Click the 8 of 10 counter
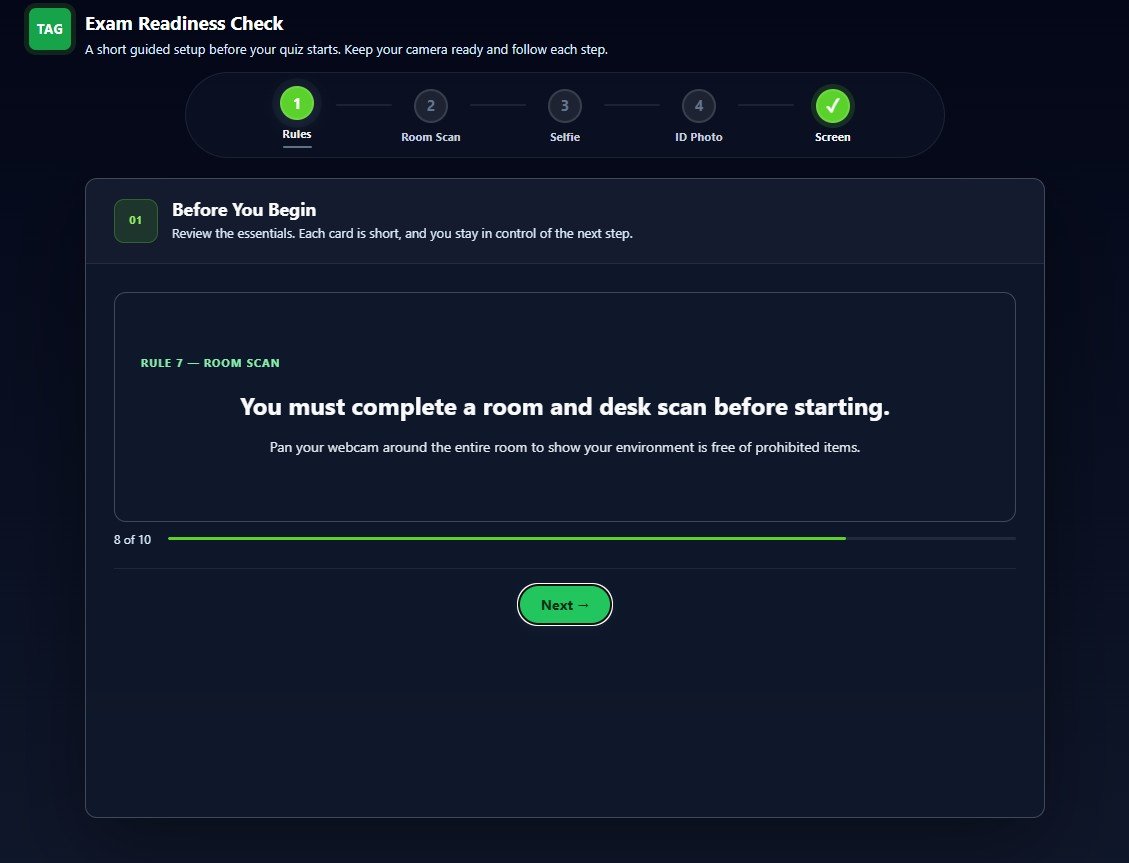This screenshot has height=863, width=1129. [132, 539]
